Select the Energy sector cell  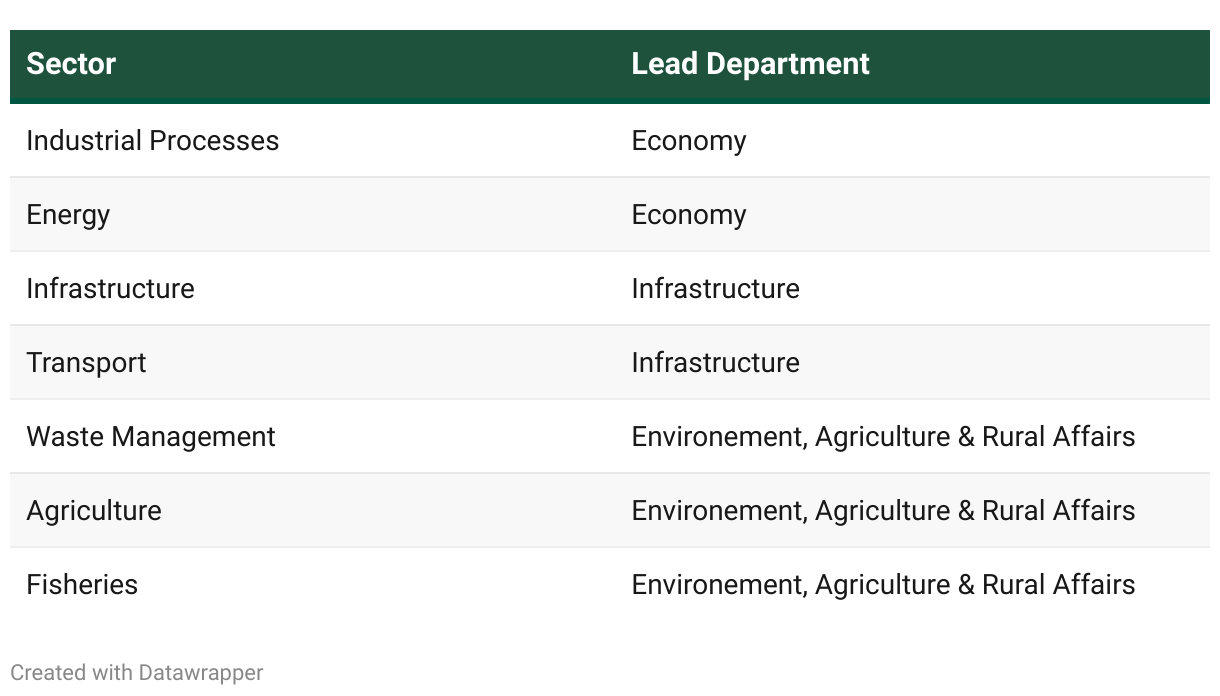click(68, 215)
